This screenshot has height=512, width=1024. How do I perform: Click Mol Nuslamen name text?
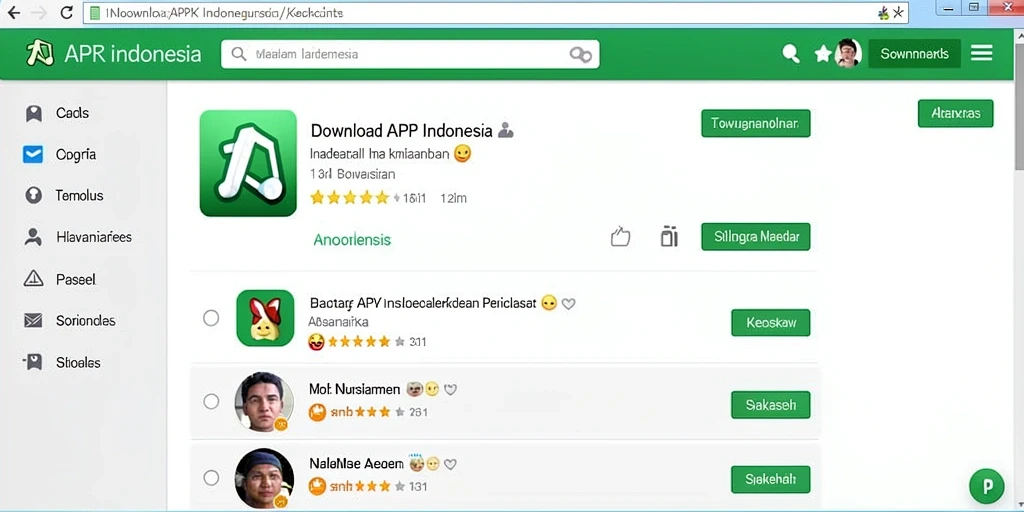(x=355, y=389)
